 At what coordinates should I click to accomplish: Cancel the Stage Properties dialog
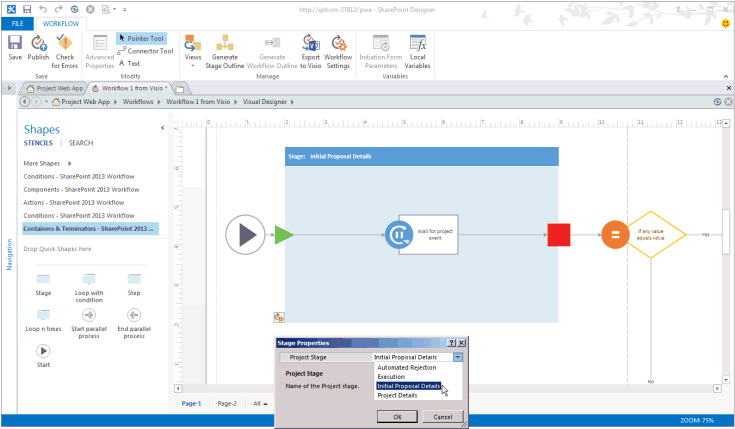pyautogui.click(x=442, y=417)
